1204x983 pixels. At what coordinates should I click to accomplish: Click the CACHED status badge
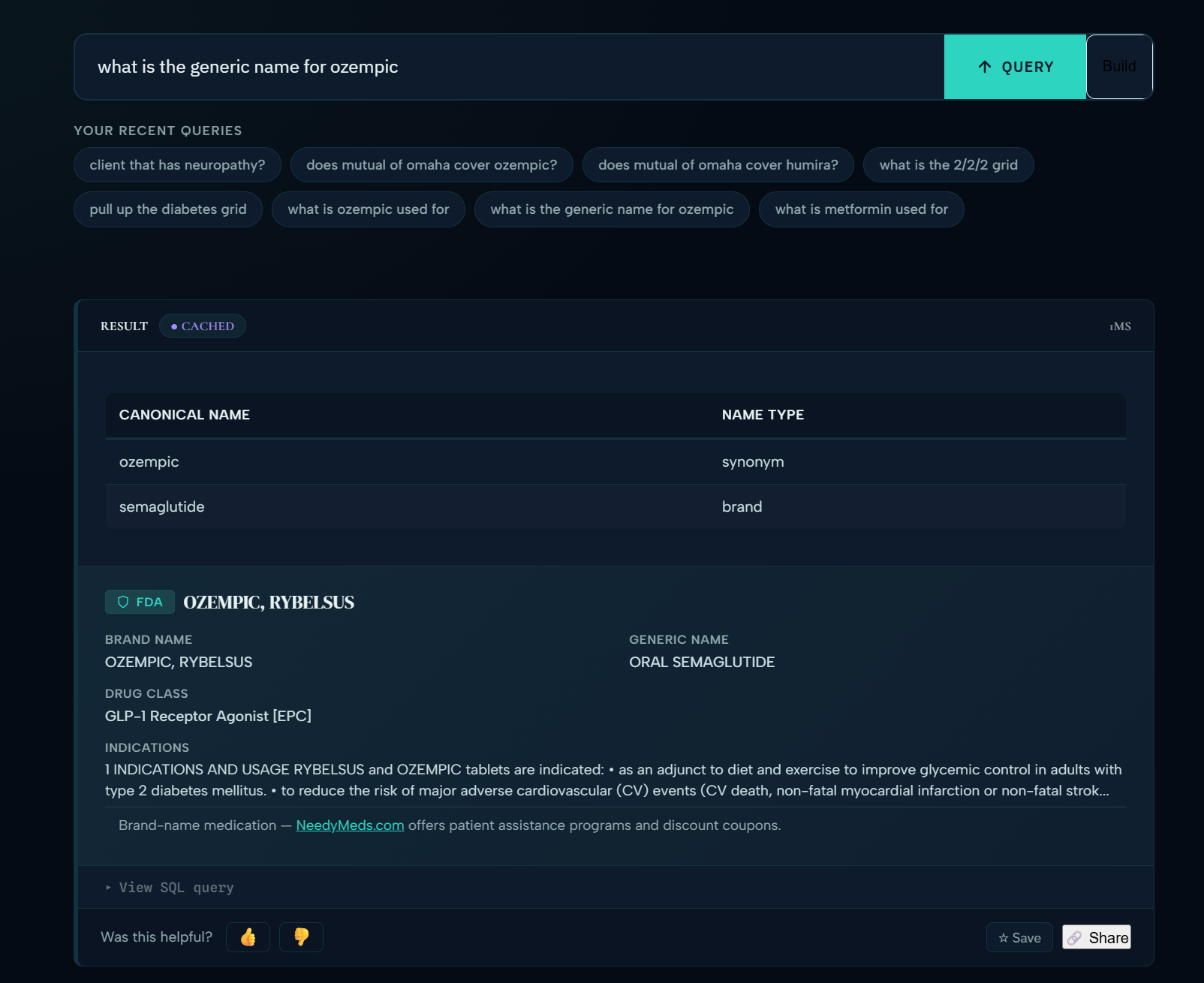[x=203, y=326]
